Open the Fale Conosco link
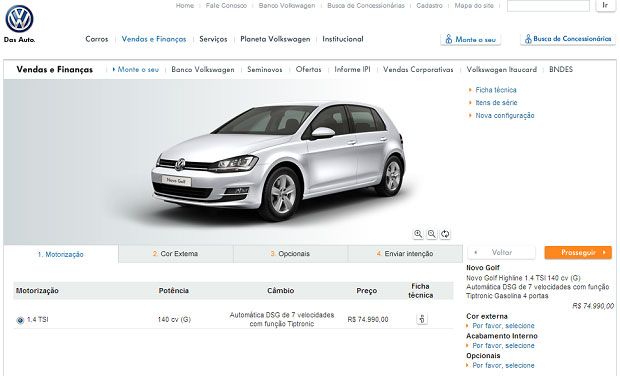The image size is (620, 376). click(226, 6)
